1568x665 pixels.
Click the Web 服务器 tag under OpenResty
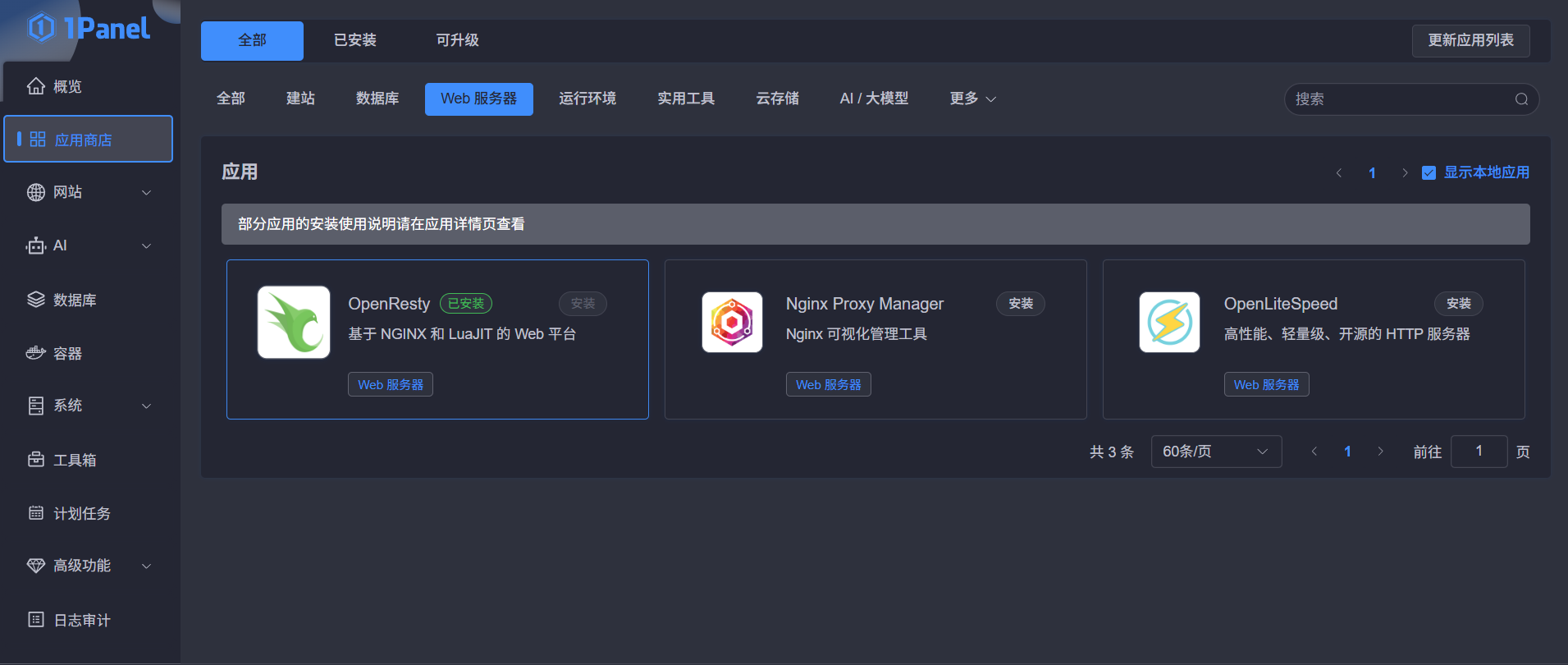[391, 384]
